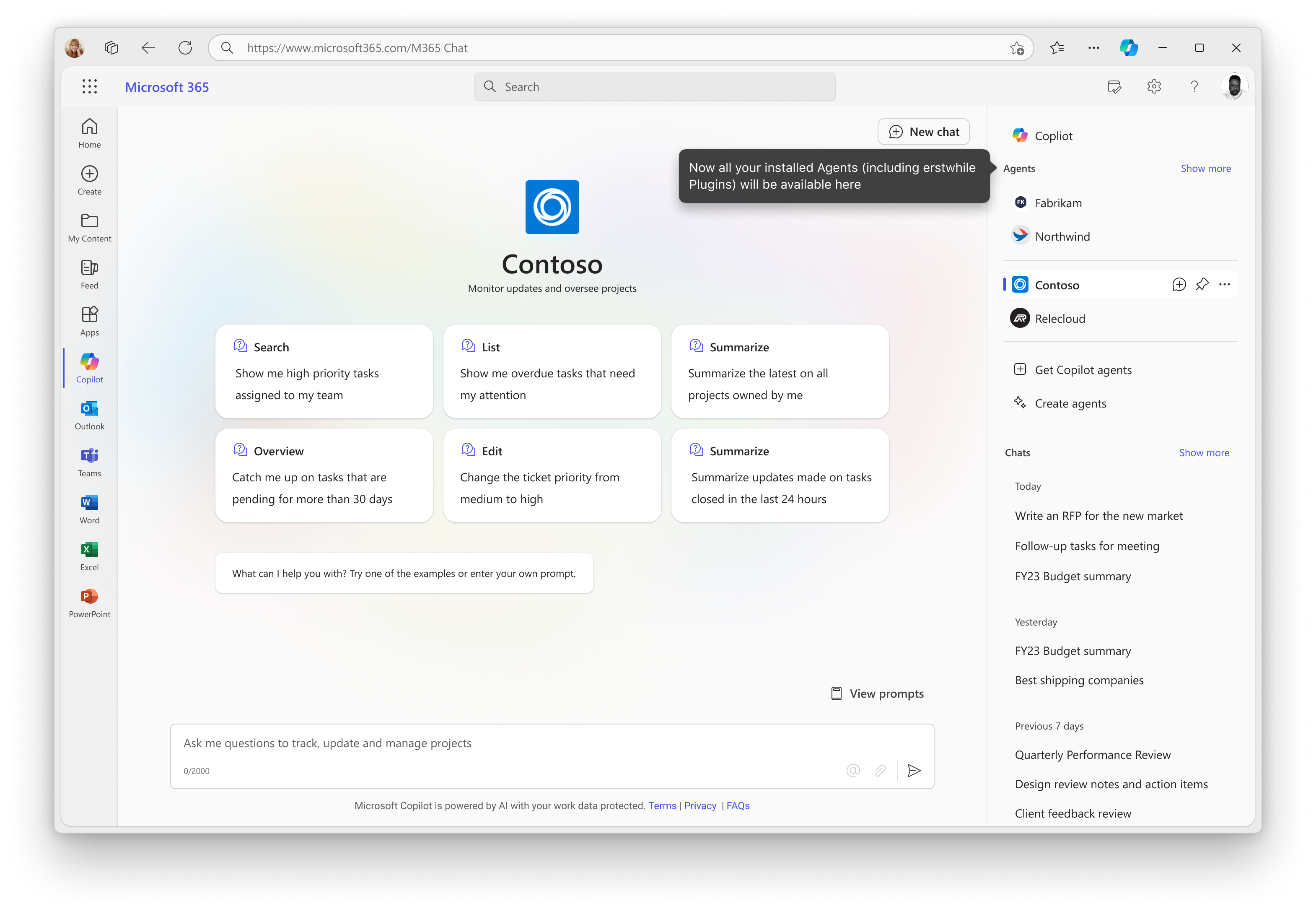Screen dimensions: 1316x914
Task: Pin the Contoso agent
Action: tap(1202, 285)
